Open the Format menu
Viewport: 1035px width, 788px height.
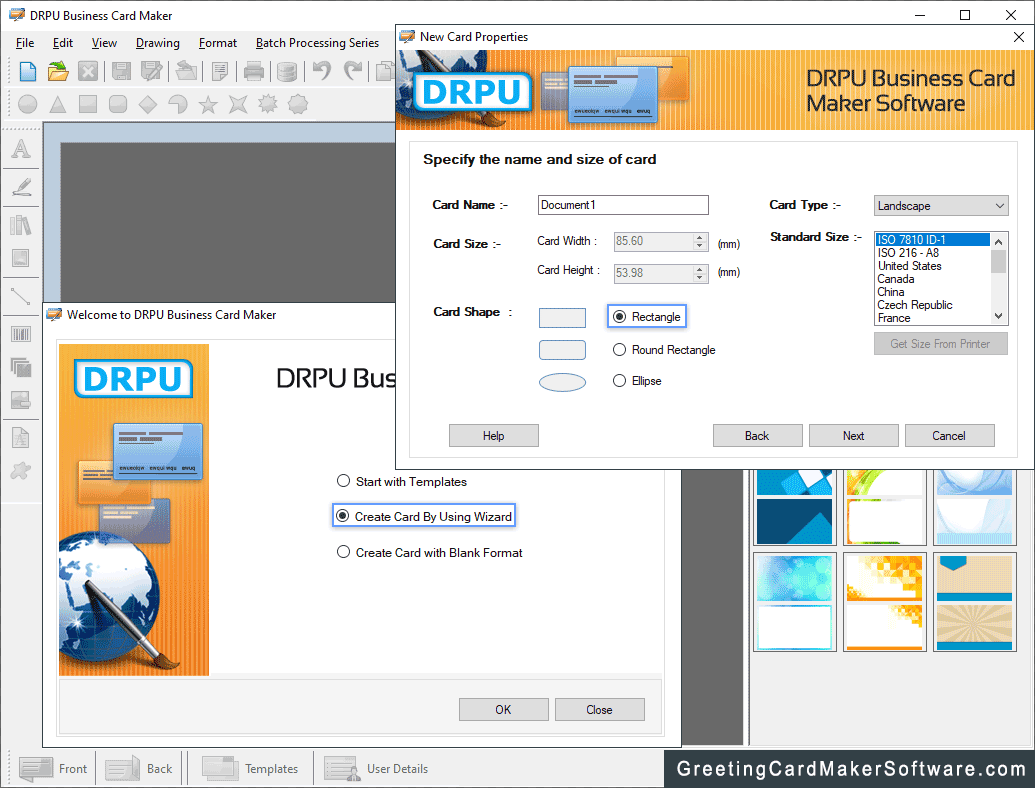[x=218, y=43]
